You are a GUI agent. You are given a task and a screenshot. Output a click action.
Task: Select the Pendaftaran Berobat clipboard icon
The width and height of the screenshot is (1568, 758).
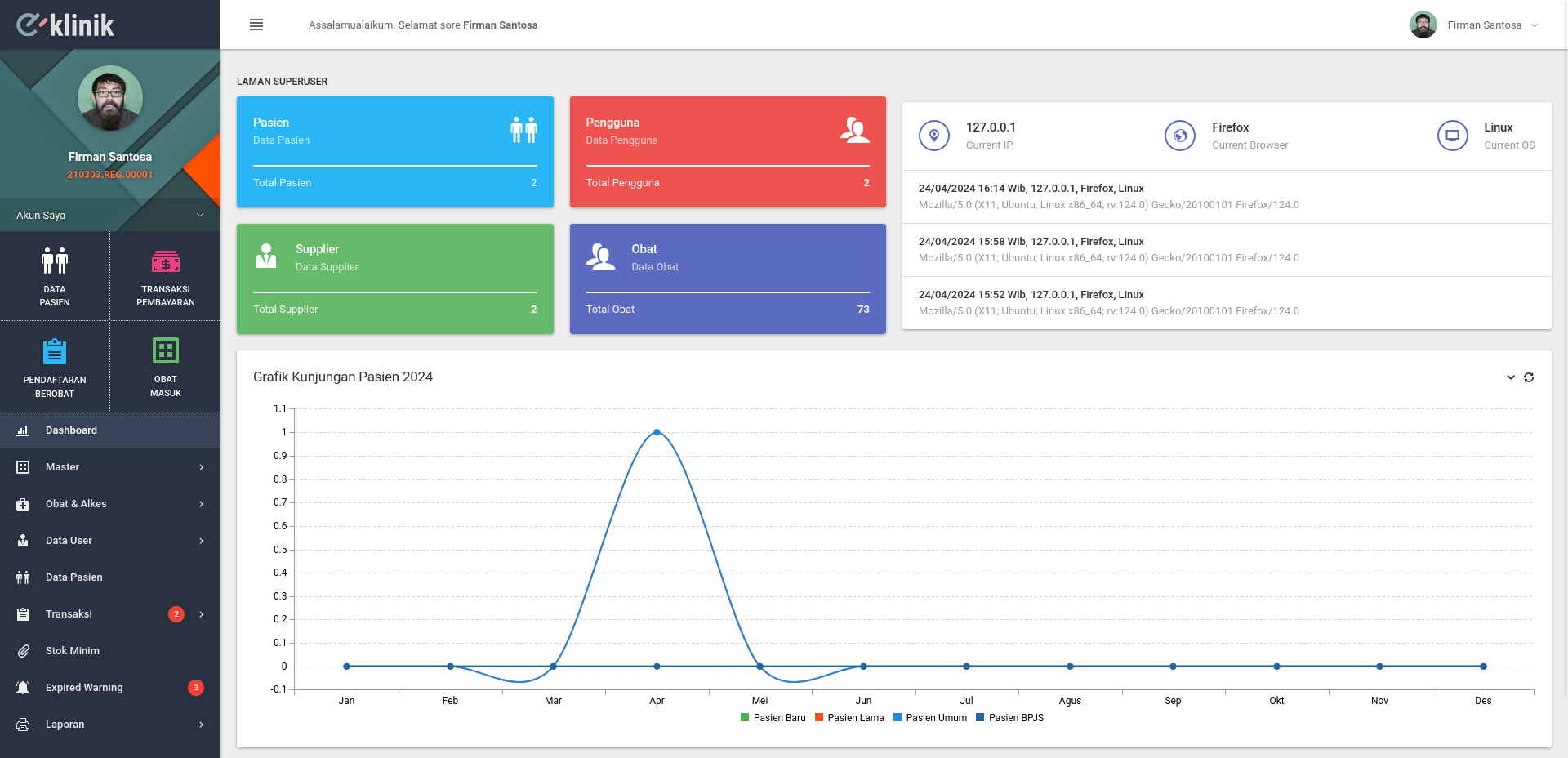[x=55, y=351]
